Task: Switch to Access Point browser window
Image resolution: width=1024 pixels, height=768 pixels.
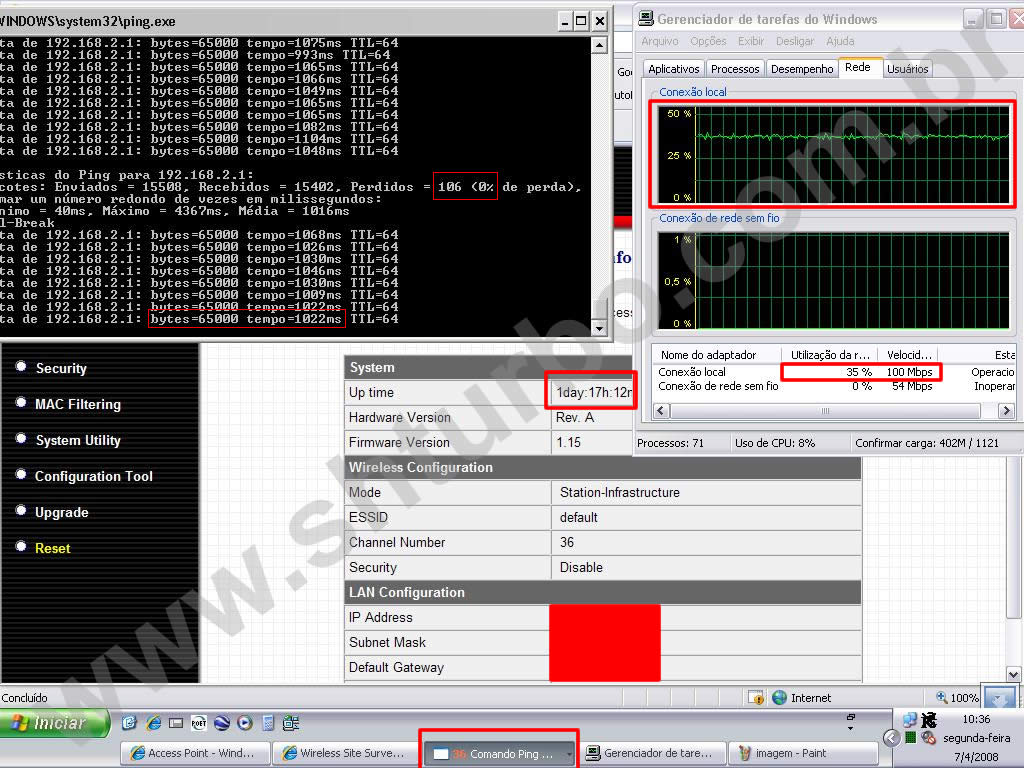Action: click(195, 753)
